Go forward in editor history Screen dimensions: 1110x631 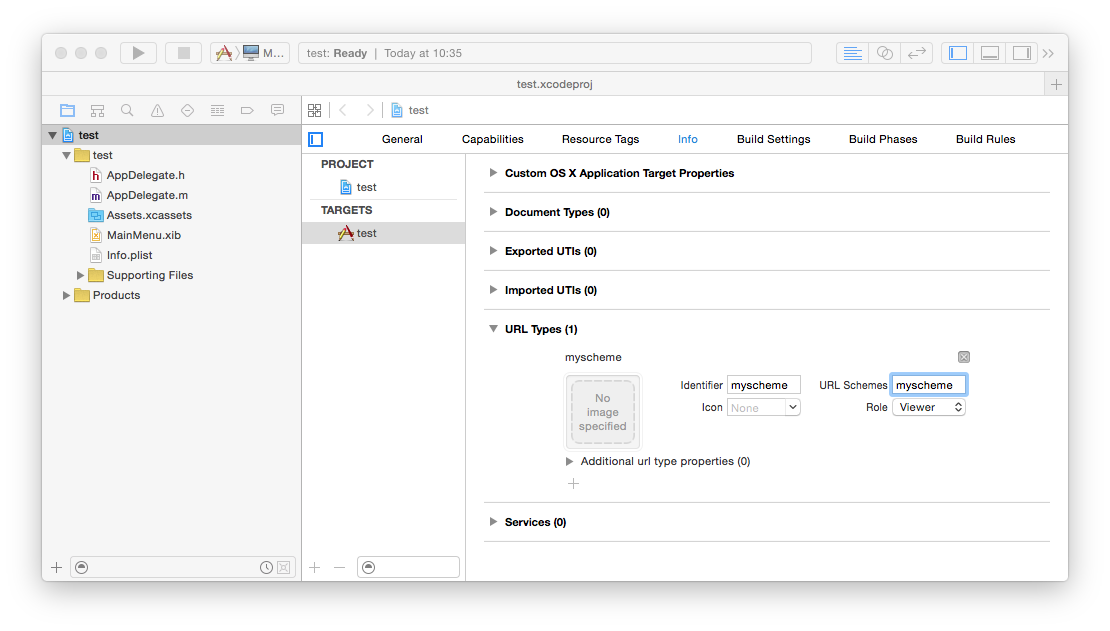[370, 110]
